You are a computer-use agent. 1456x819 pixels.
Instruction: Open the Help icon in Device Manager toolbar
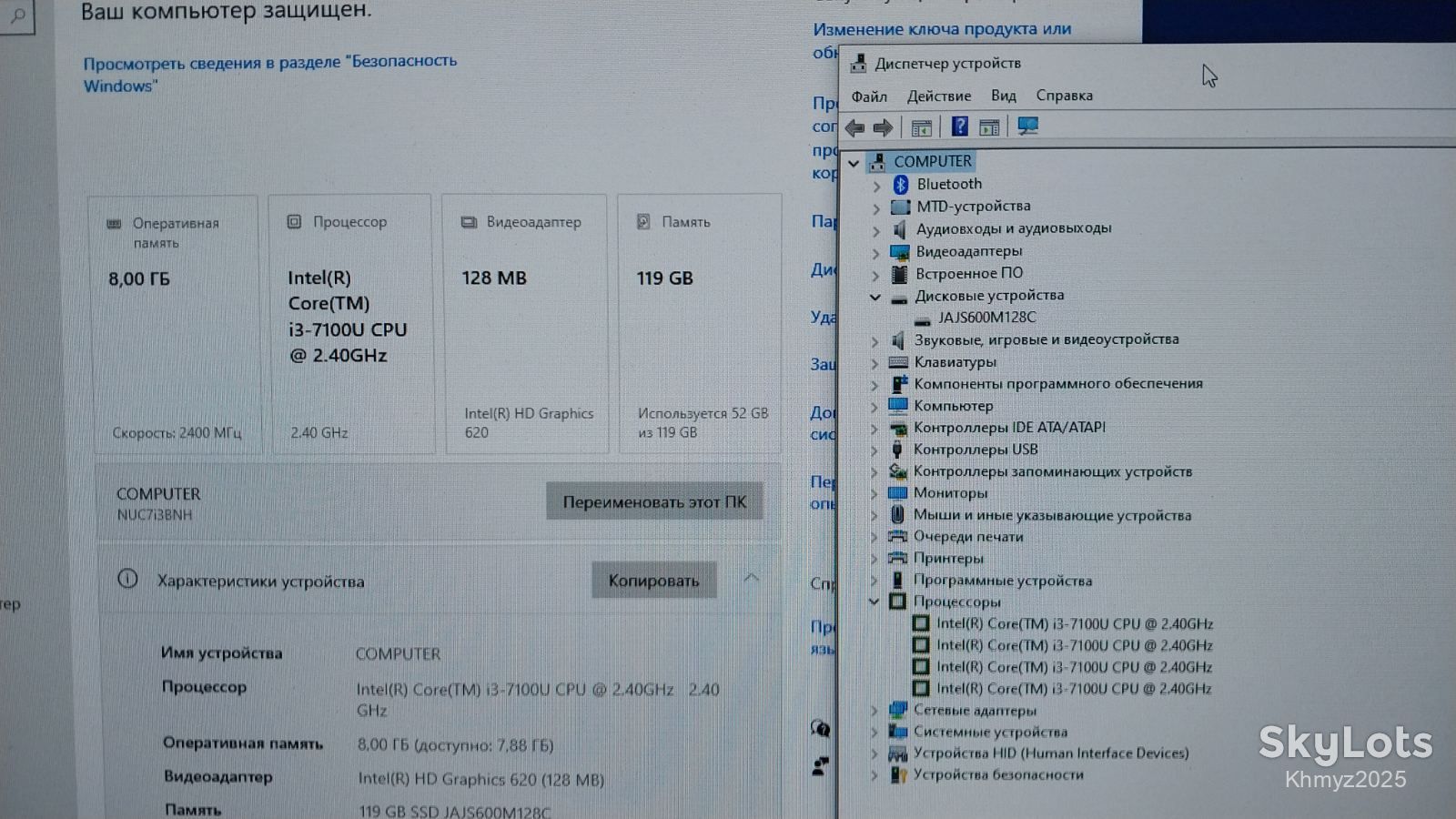[959, 126]
